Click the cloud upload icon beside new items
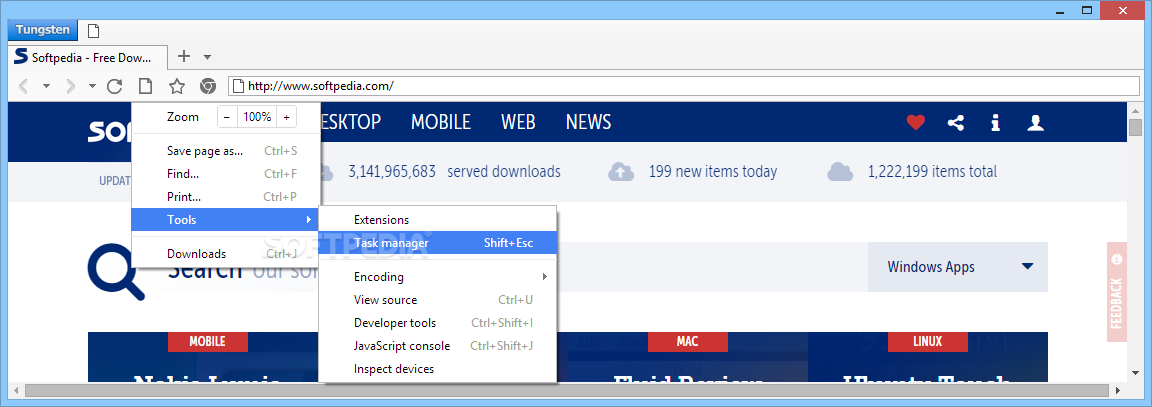Viewport: 1152px width, 407px height. [622, 172]
